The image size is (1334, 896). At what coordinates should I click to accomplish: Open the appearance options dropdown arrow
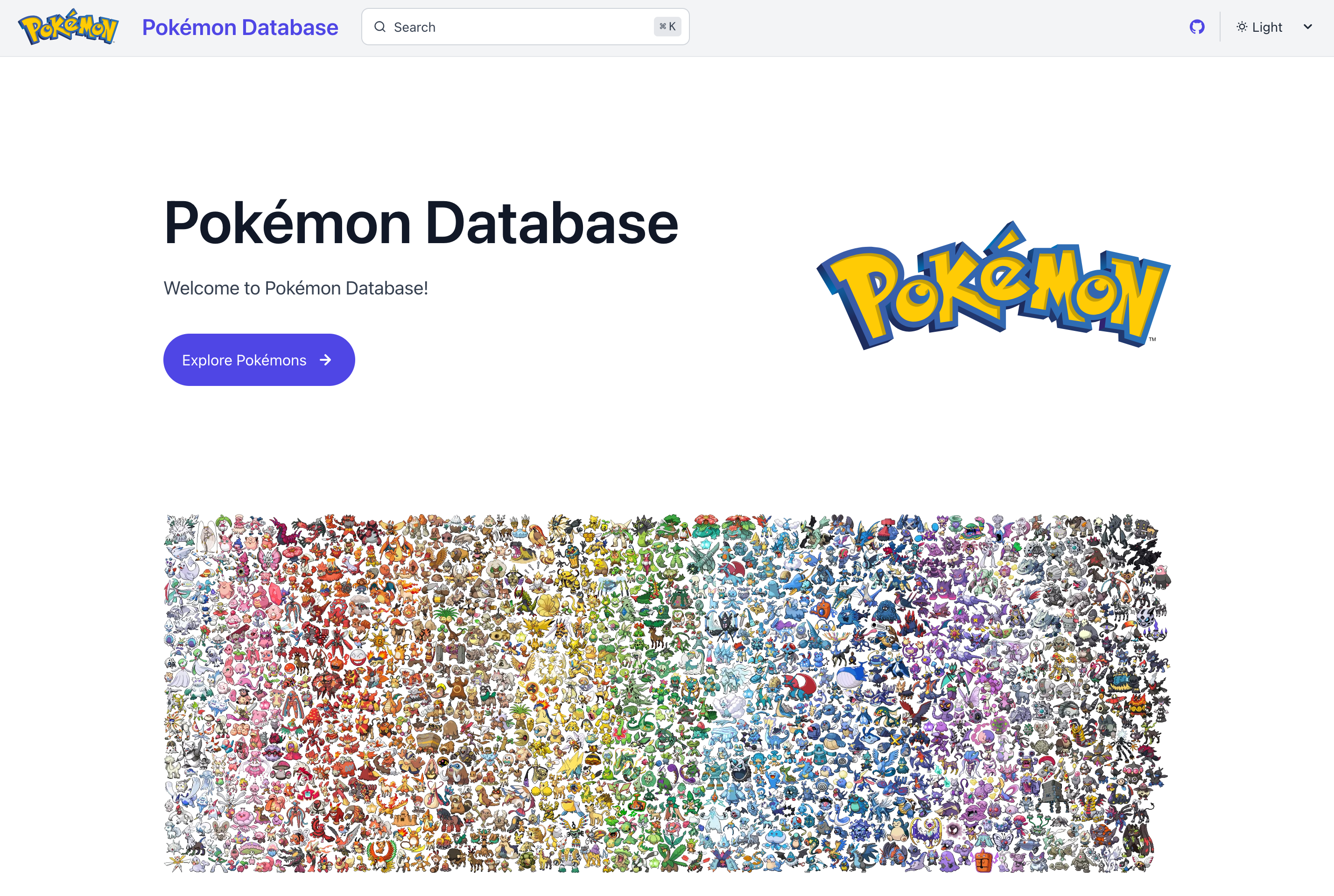1308,26
